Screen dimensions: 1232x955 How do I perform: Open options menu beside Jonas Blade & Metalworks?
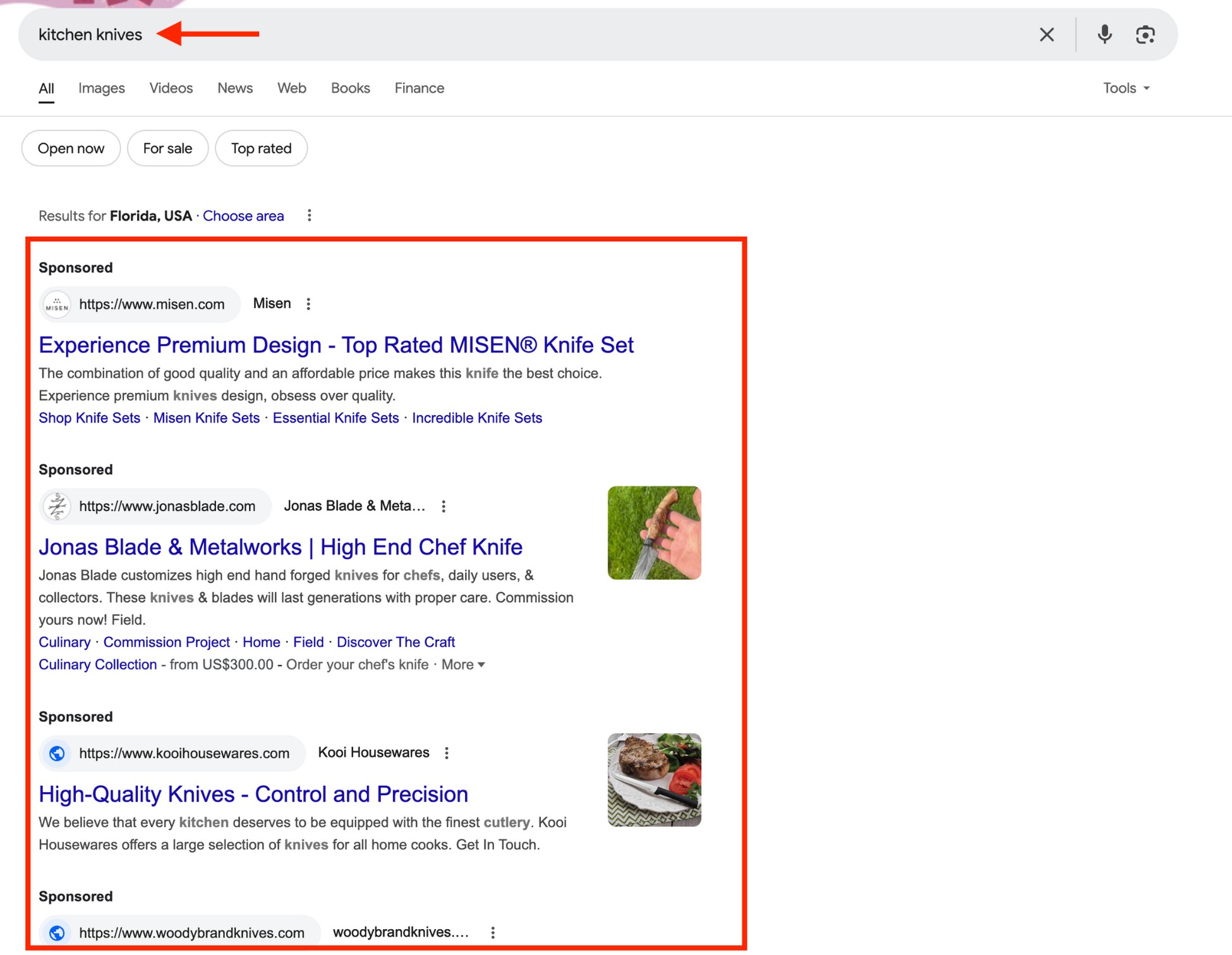444,506
